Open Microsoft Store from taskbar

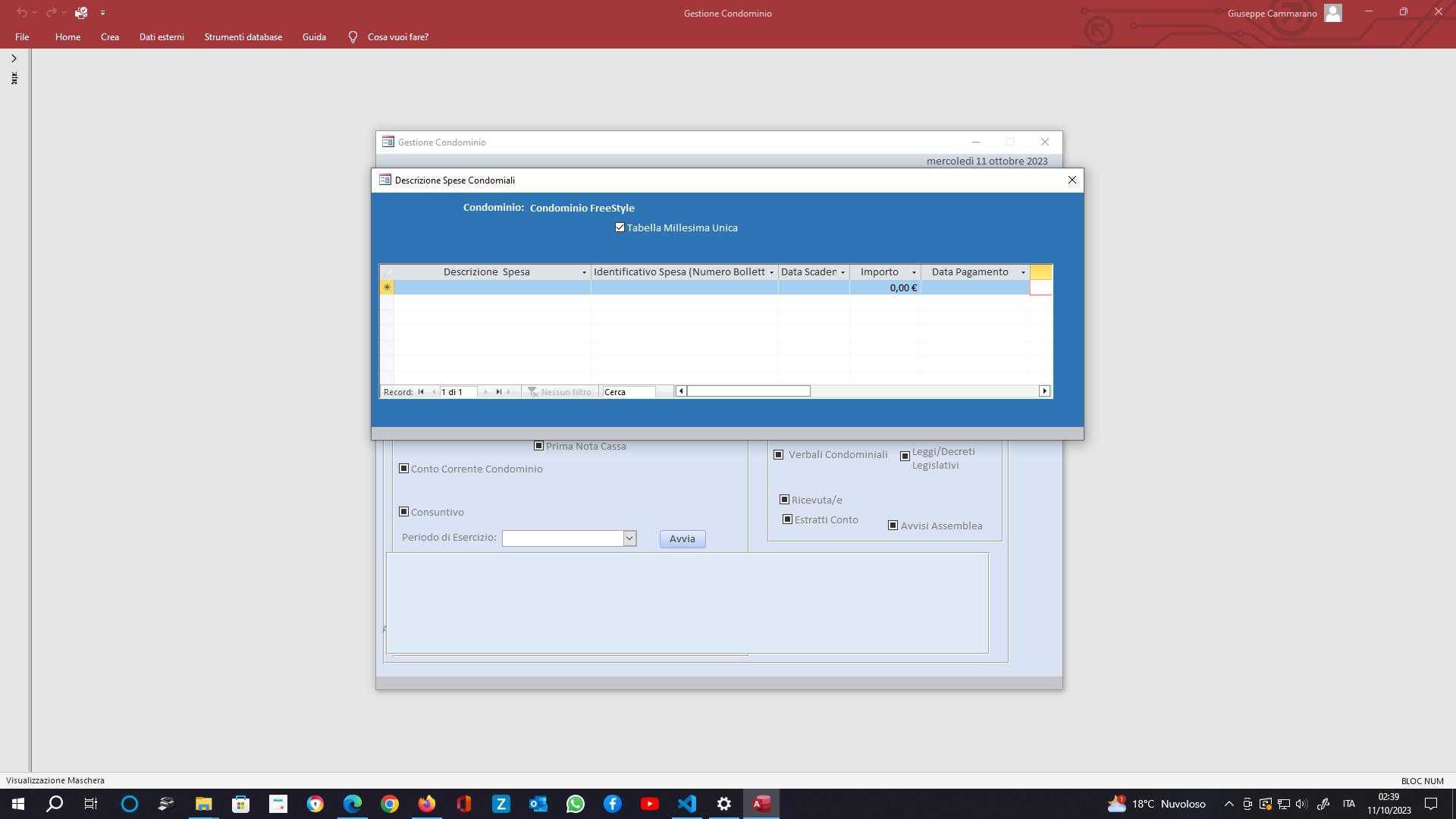[240, 804]
